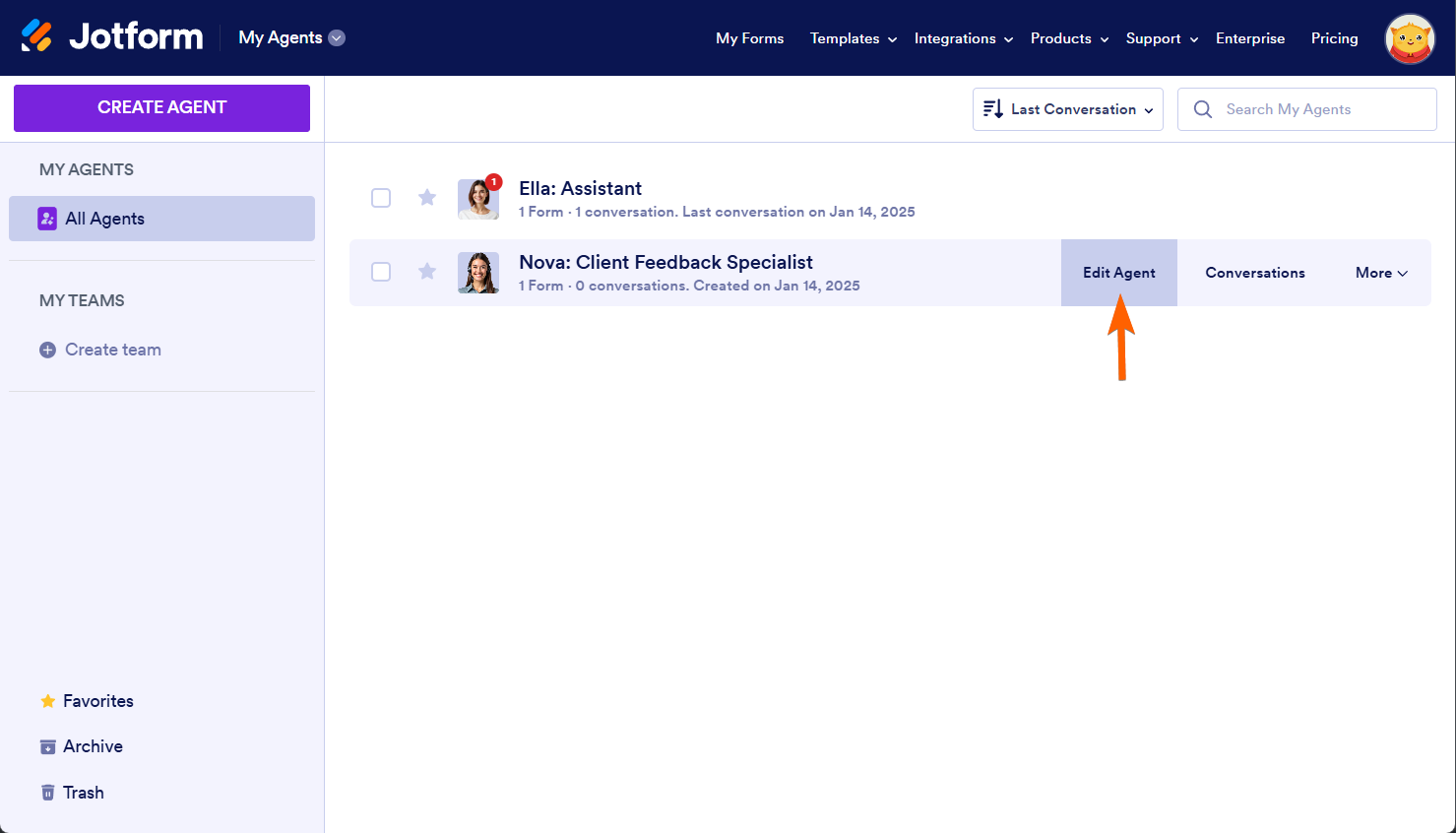Click the All Agents icon in sidebar

tap(47, 219)
